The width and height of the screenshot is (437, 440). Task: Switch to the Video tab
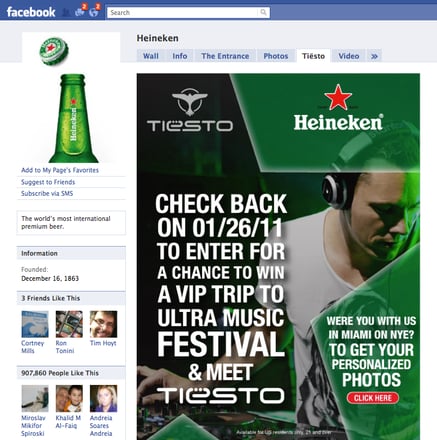[x=349, y=56]
